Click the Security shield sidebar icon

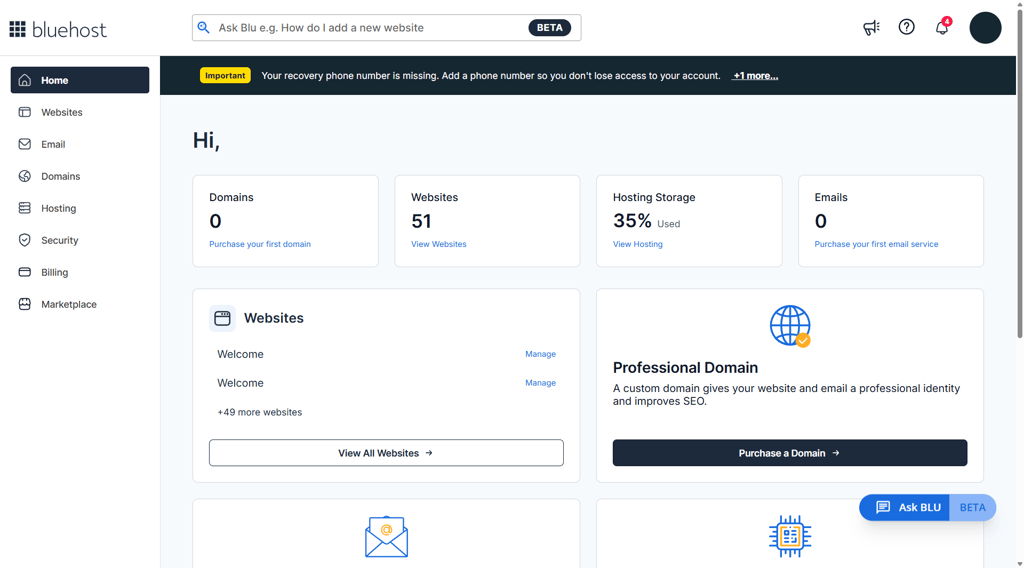(25, 240)
